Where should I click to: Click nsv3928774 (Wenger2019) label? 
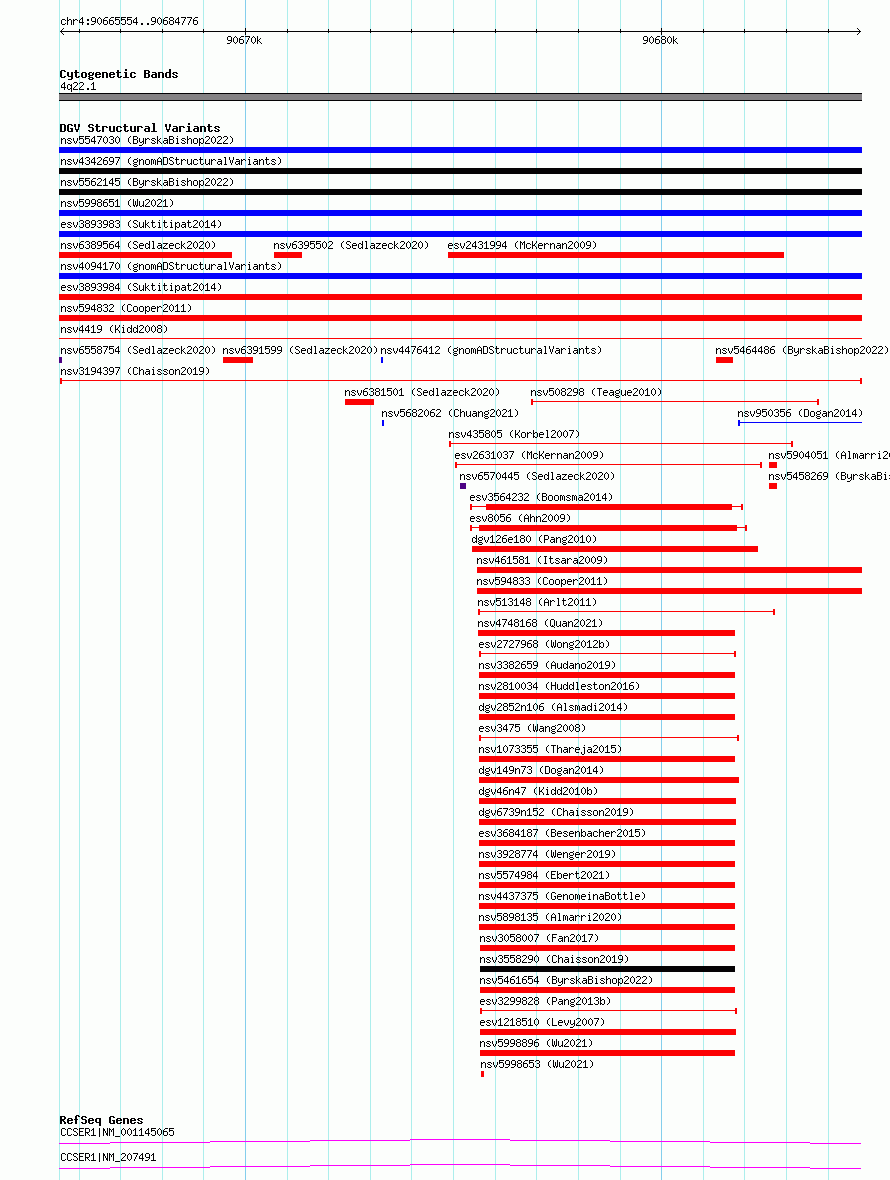tap(547, 856)
